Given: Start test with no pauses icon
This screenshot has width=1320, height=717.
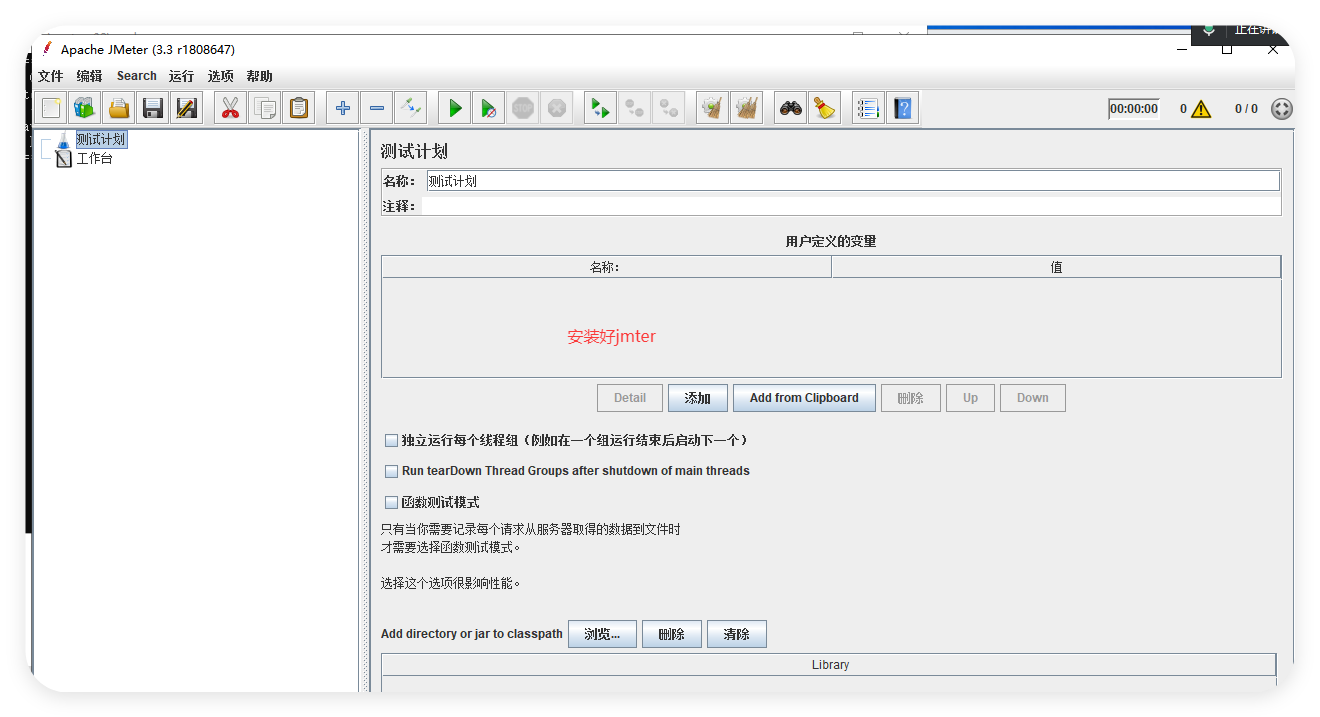Looking at the screenshot, I should click(488, 108).
